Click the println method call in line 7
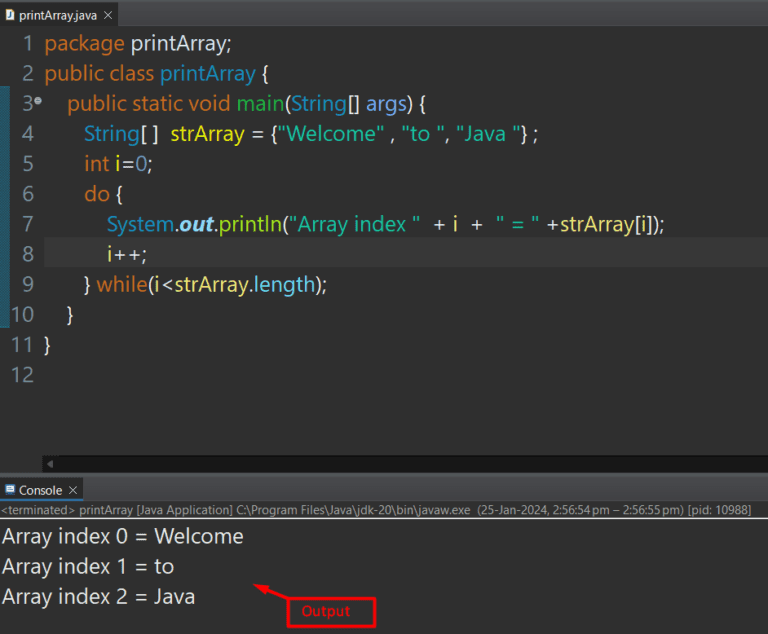This screenshot has height=634, width=768. point(249,224)
